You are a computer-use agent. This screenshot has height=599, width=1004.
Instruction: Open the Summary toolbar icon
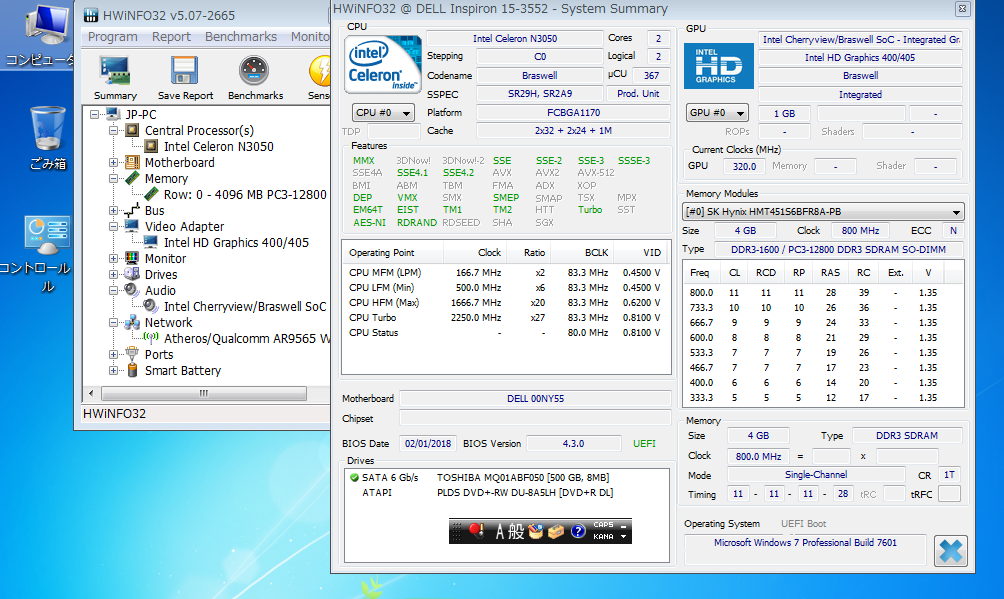coord(115,71)
